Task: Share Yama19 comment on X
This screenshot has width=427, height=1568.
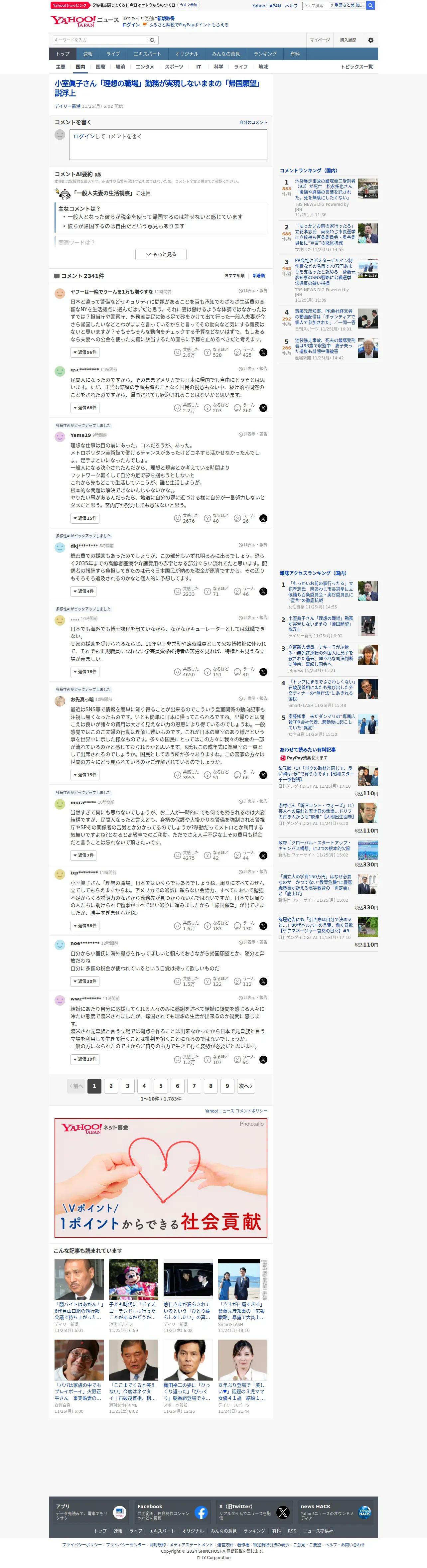Action: point(263,519)
